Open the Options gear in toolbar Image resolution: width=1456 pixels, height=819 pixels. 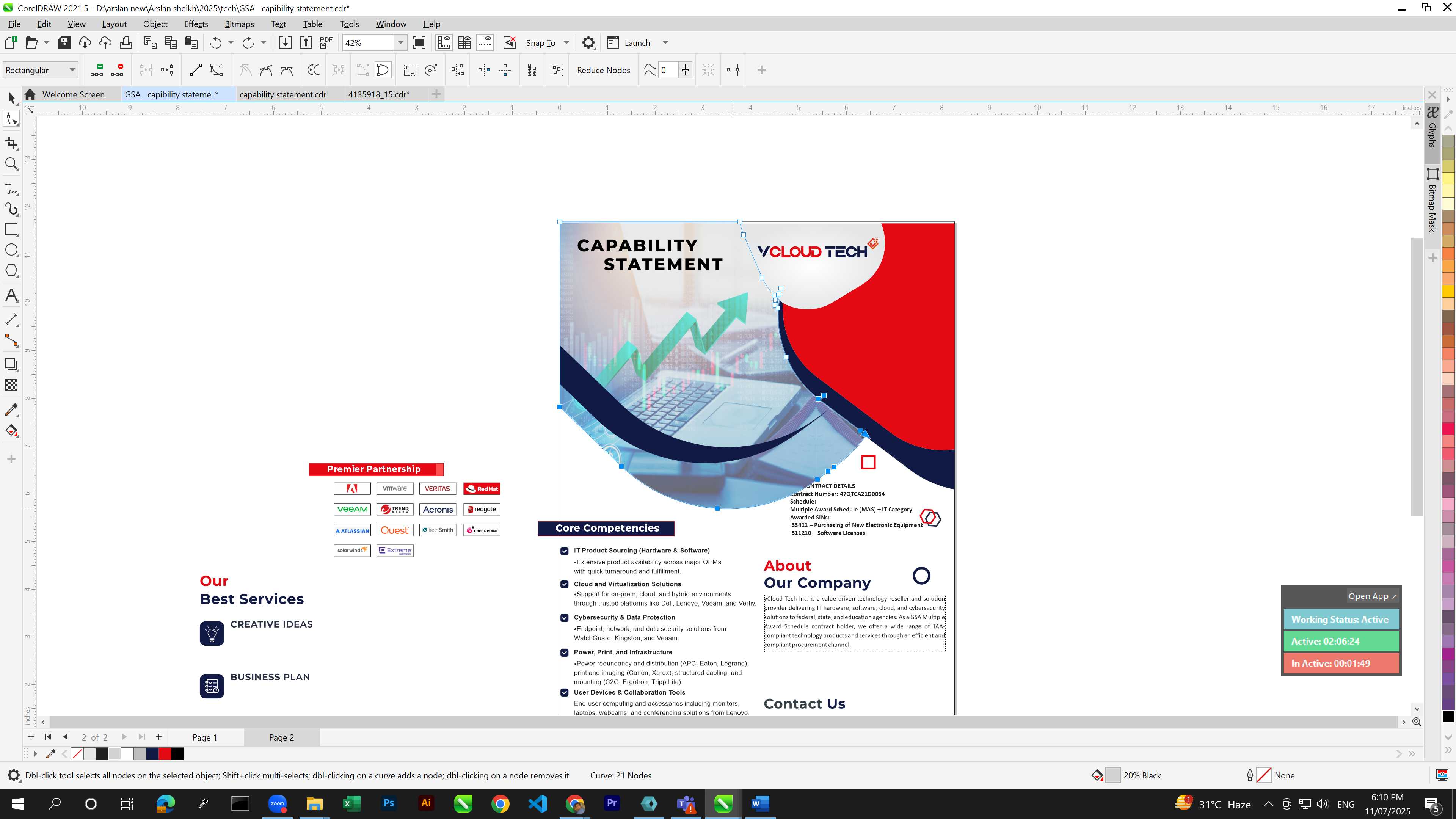click(x=588, y=43)
